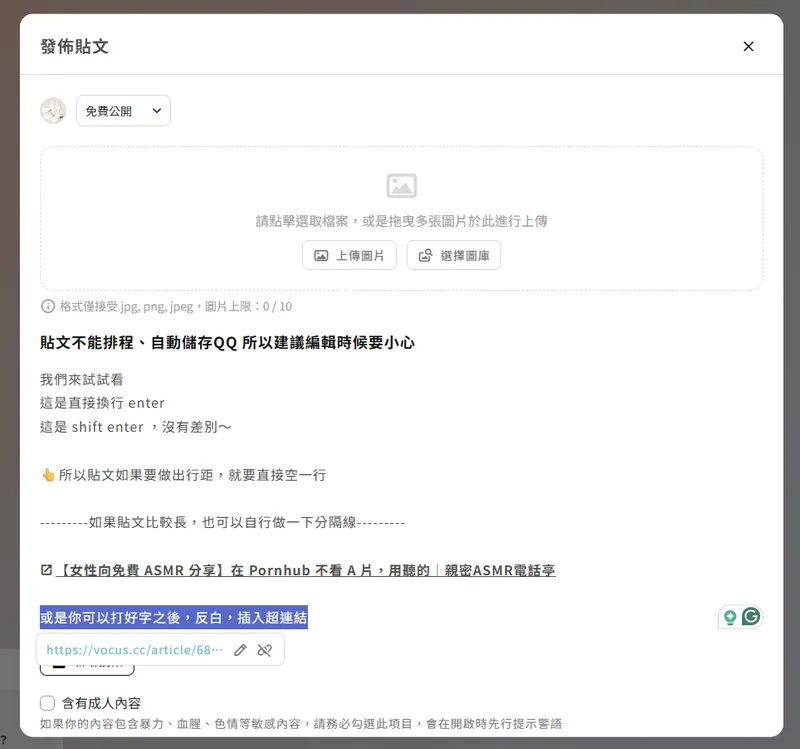Click the external link icon before ASMR link
Viewport: 800px width, 749px height.
coord(46,570)
